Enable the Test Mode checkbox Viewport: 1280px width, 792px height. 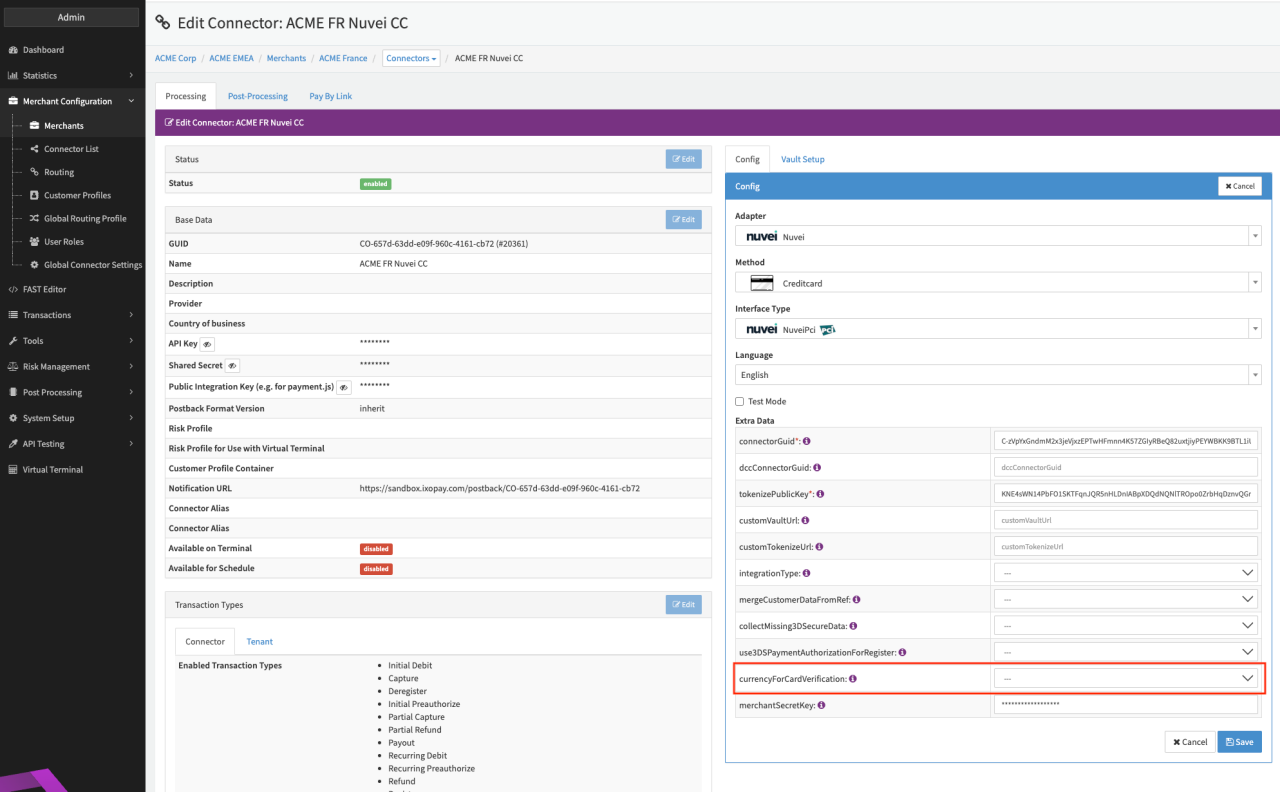click(x=740, y=401)
